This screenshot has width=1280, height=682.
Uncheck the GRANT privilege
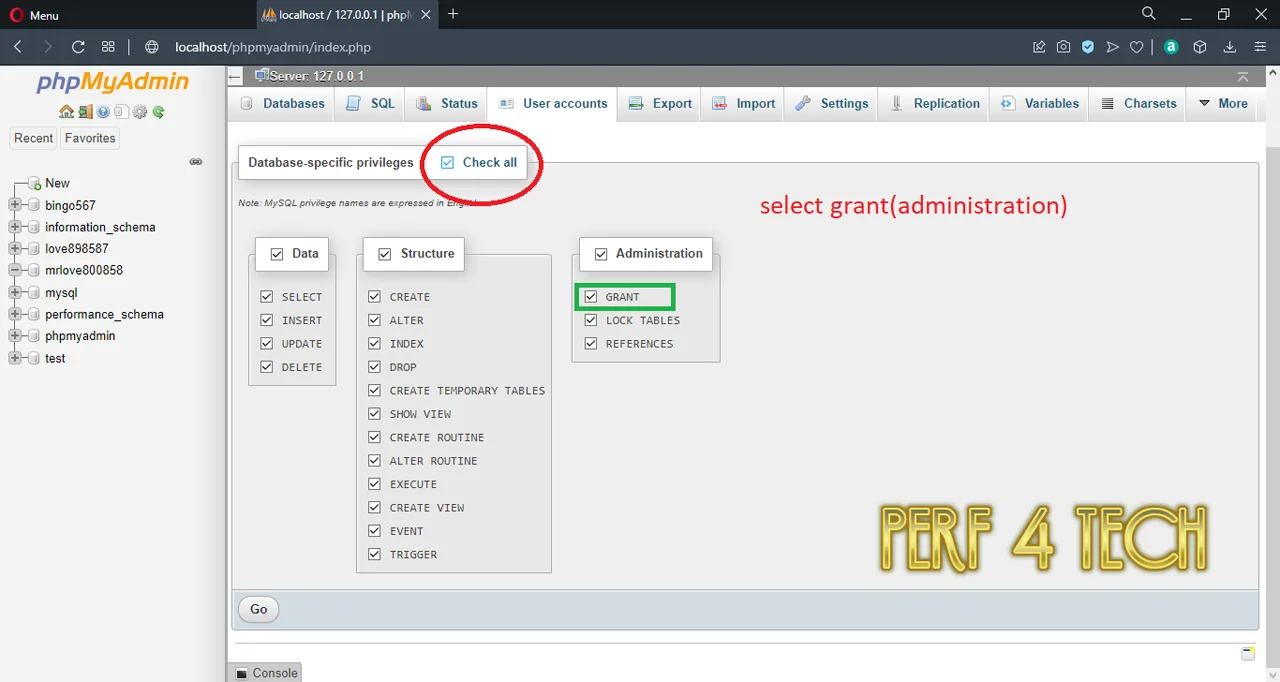(591, 297)
